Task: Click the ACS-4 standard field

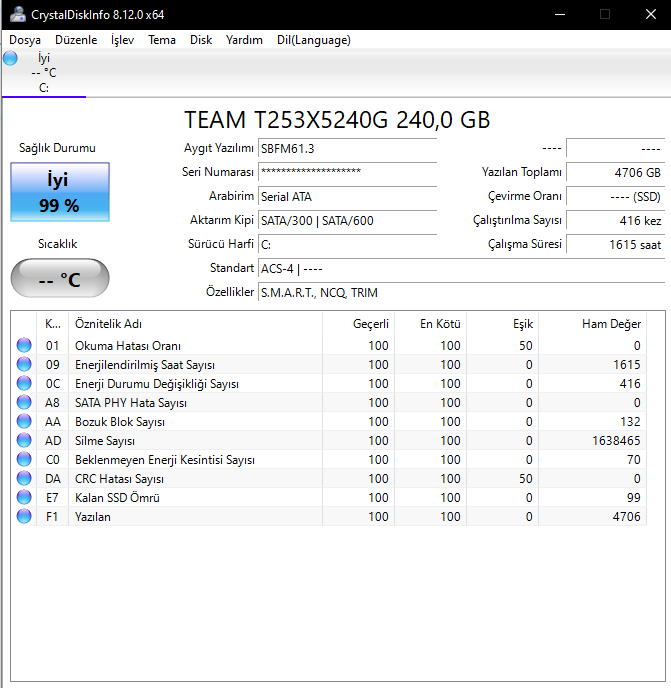Action: (x=462, y=269)
